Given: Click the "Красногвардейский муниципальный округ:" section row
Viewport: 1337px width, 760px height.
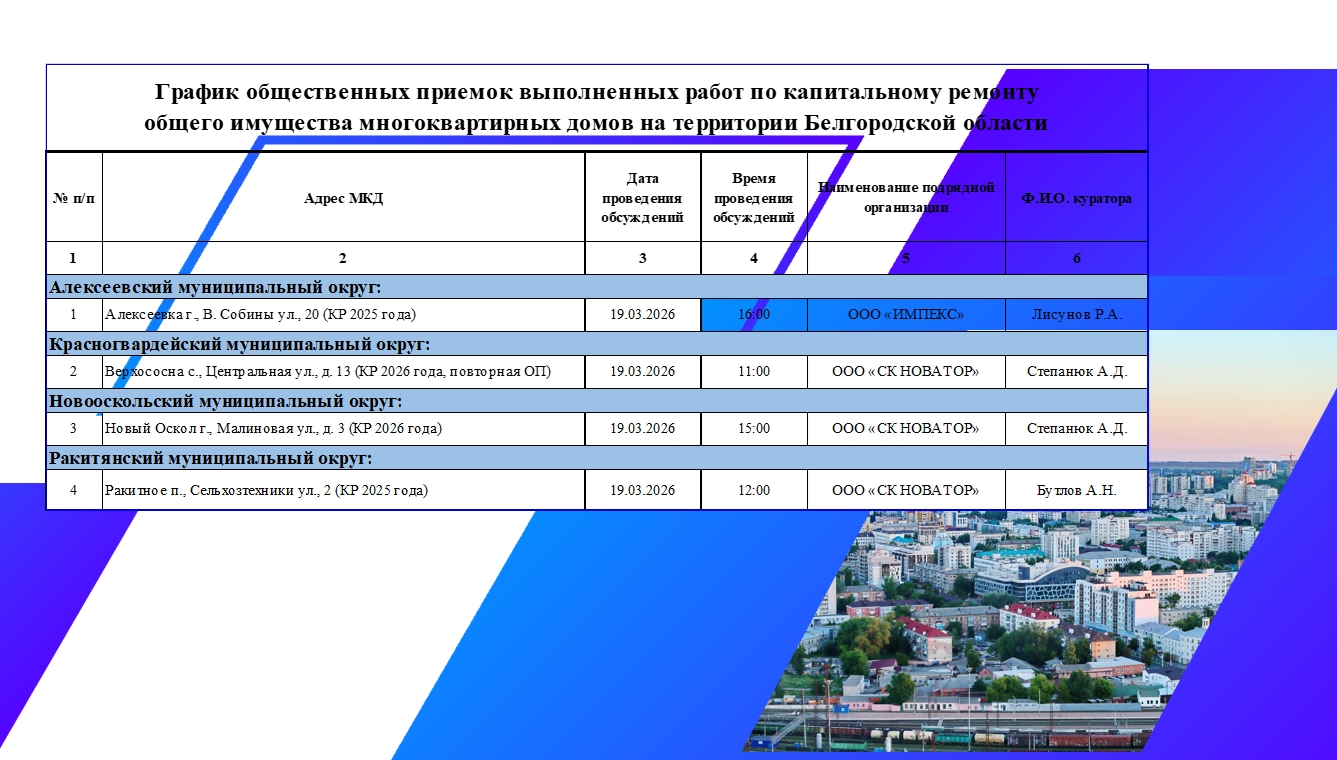Looking at the screenshot, I should (x=597, y=344).
